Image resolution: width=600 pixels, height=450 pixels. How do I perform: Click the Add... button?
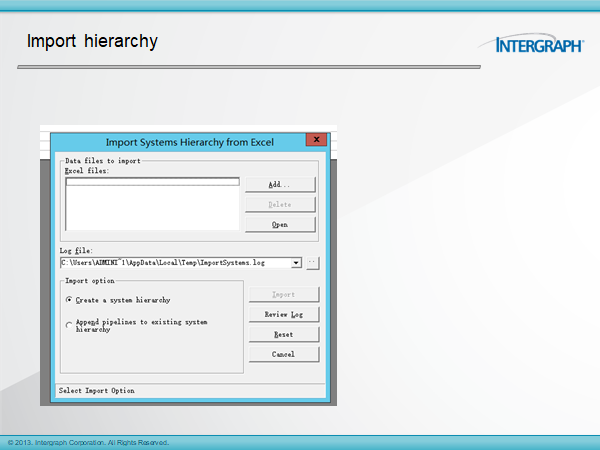coord(280,184)
